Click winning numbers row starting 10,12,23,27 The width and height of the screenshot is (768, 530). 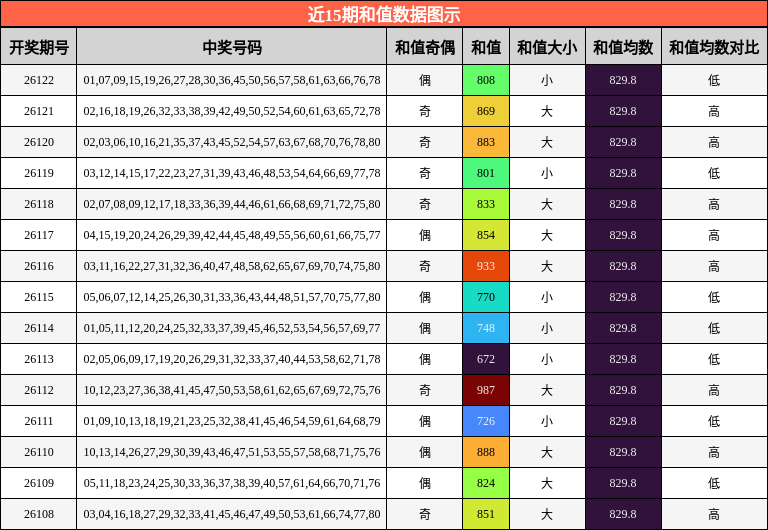coord(232,390)
